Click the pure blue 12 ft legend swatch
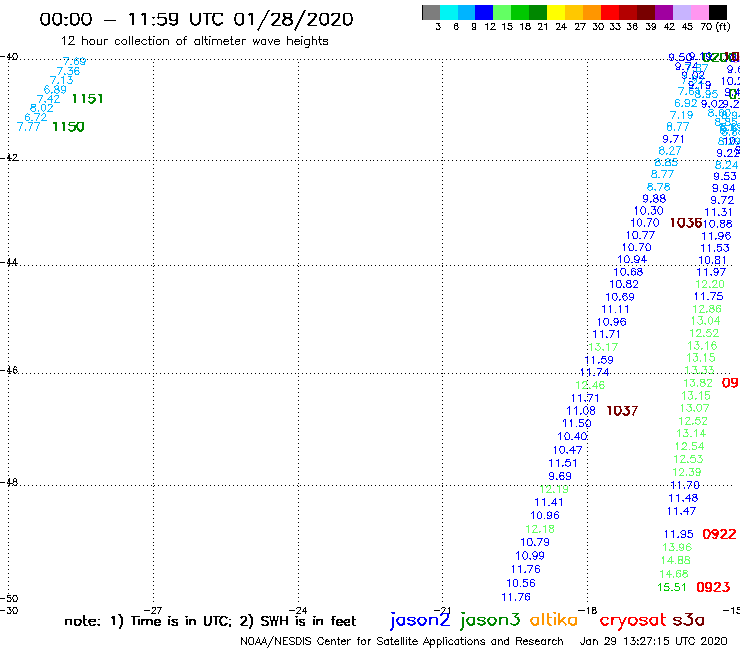This screenshot has width=740, height=650. click(484, 12)
